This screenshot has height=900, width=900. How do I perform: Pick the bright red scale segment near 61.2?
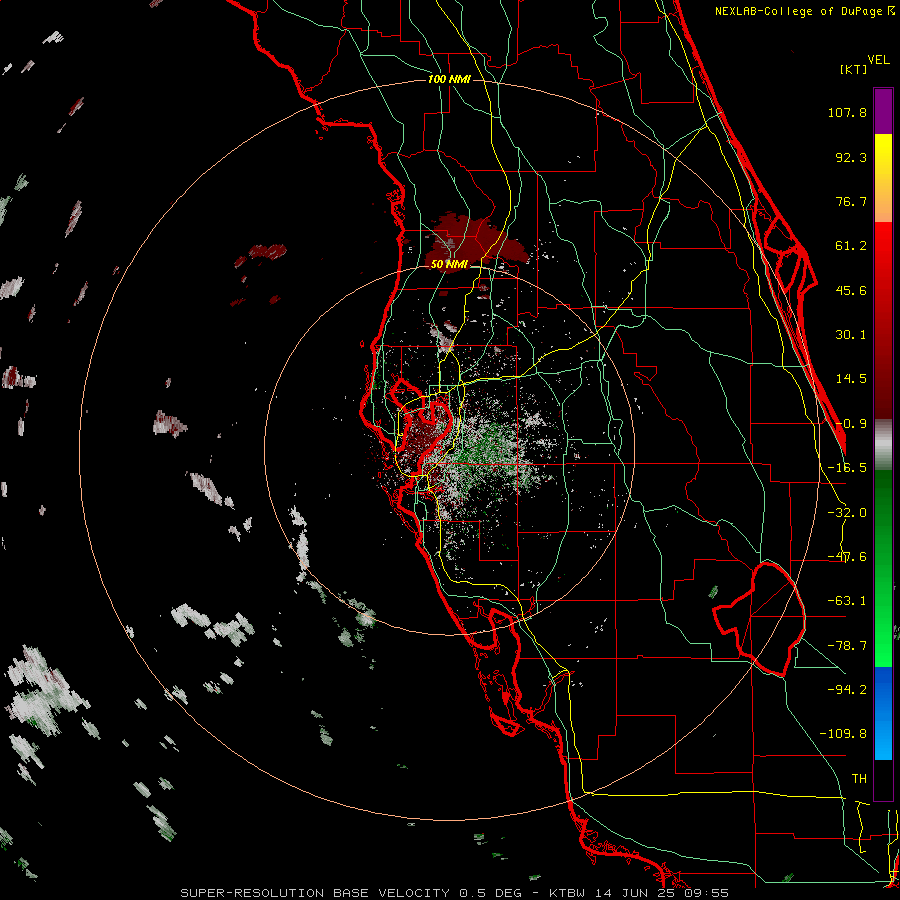[x=883, y=247]
